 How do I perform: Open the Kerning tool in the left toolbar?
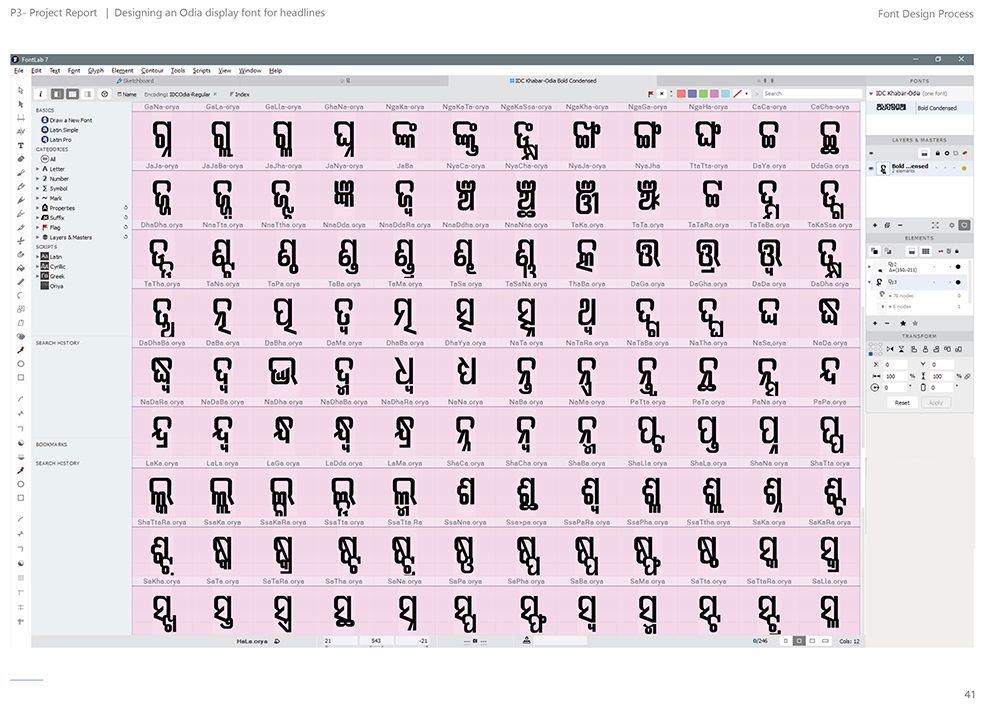pyautogui.click(x=20, y=131)
